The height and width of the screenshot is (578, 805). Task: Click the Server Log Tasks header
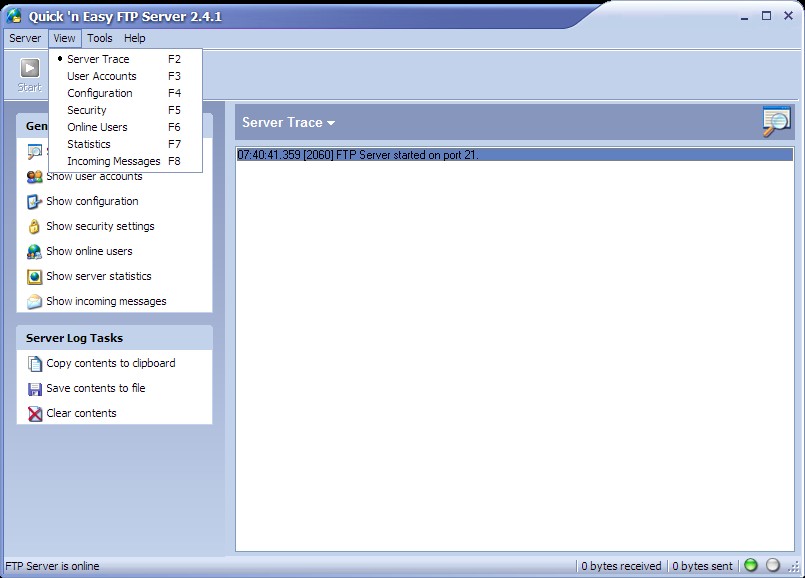pos(114,338)
